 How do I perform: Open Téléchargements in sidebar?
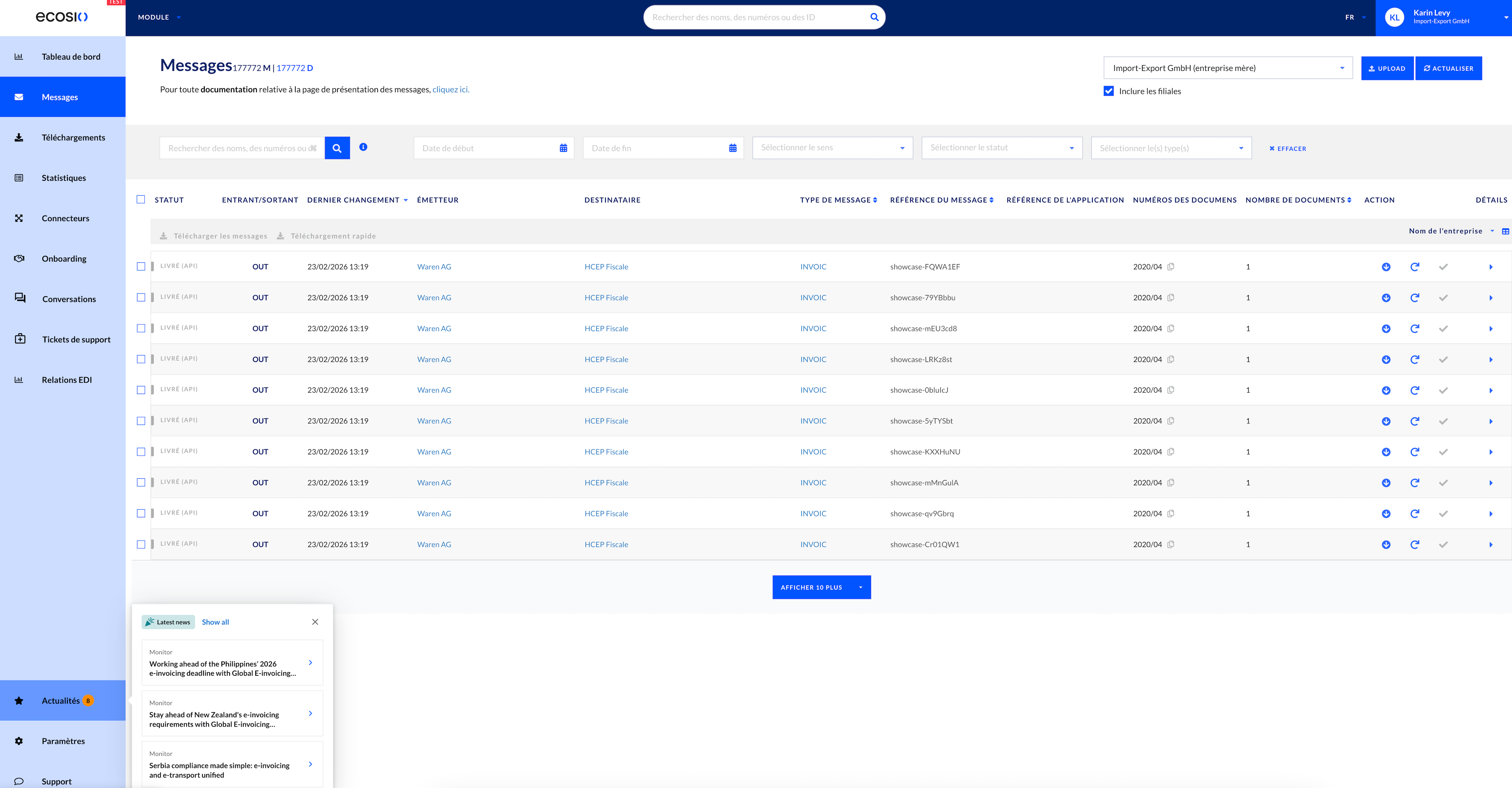(x=63, y=137)
